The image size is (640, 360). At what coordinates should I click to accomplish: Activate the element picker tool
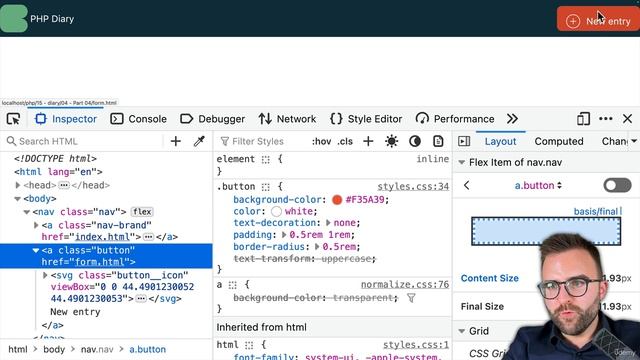tap(13, 119)
